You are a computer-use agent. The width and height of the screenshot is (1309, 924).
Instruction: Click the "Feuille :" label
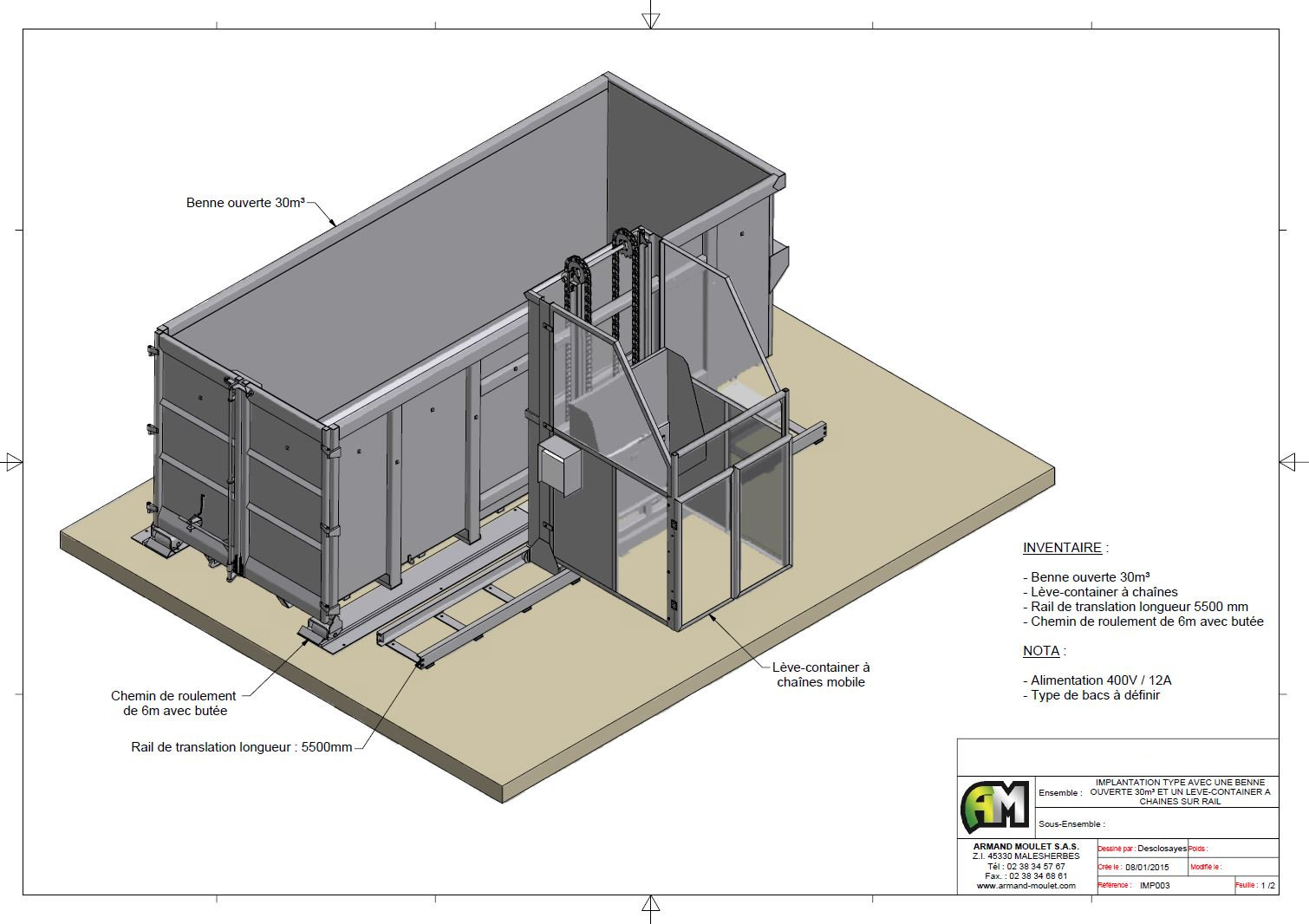[x=1247, y=886]
